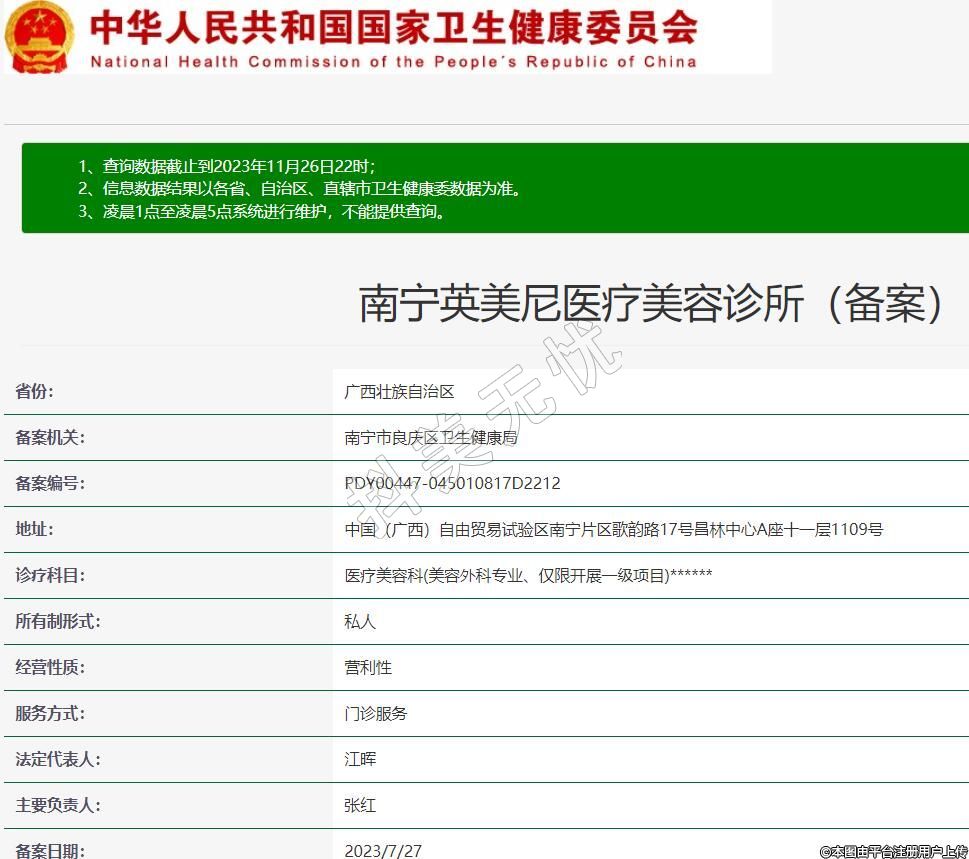Image resolution: width=969 pixels, height=859 pixels.
Task: Click the province value 广西壮族自治区
Action: pos(399,391)
